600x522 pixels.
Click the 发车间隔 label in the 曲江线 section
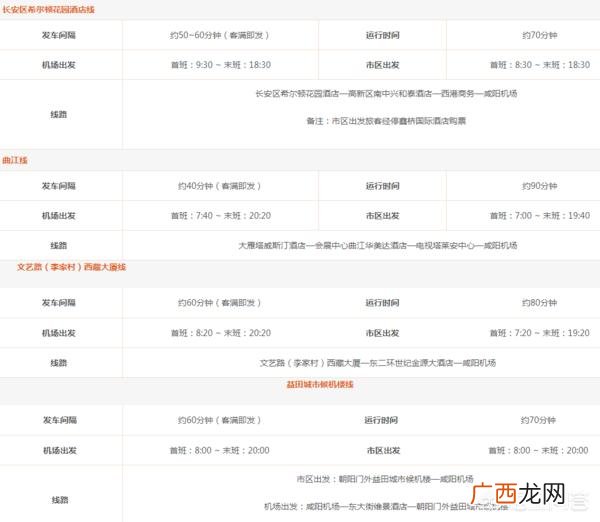(59, 186)
